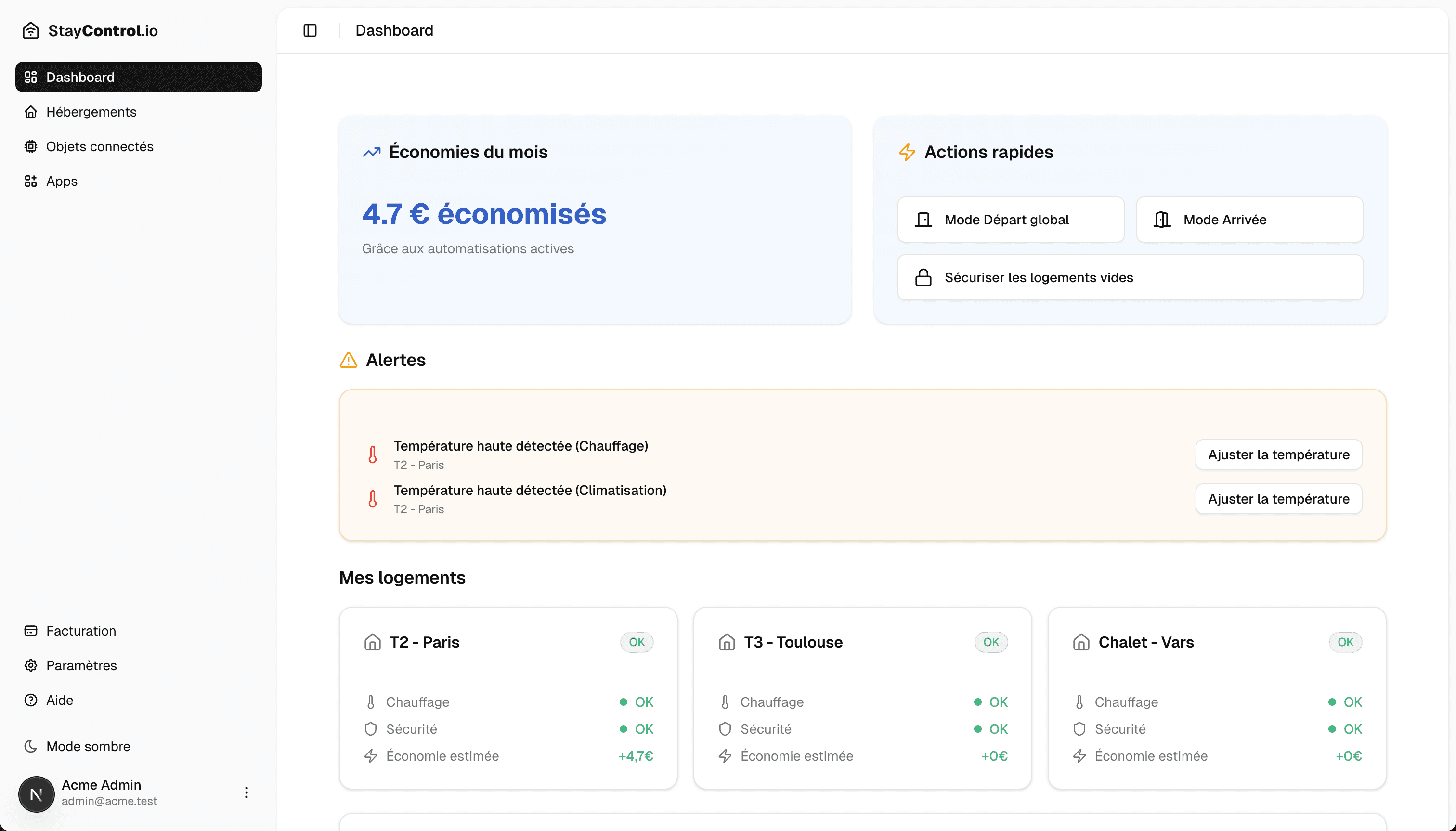
Task: Click Ajuster la température for the Chauffage alert
Action: pos(1278,454)
